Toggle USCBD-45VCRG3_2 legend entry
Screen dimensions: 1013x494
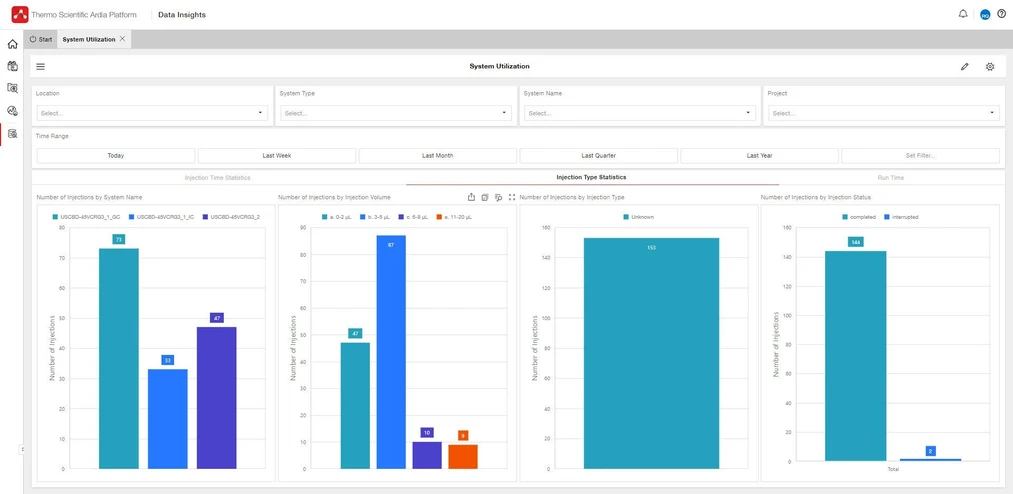230,216
